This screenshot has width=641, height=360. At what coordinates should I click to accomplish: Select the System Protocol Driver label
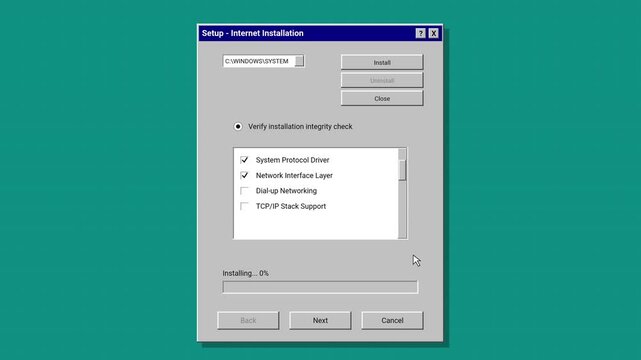(292, 160)
